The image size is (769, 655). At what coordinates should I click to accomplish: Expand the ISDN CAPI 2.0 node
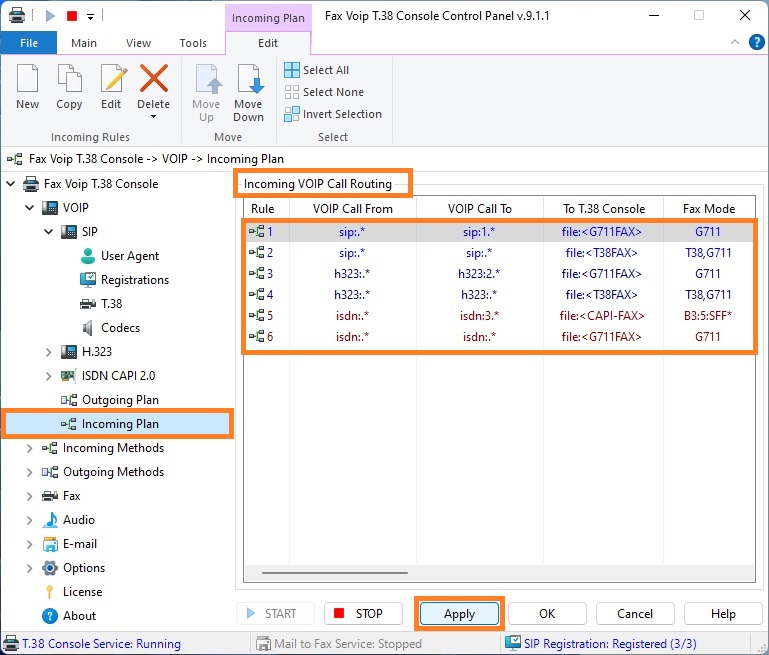pyautogui.click(x=48, y=376)
